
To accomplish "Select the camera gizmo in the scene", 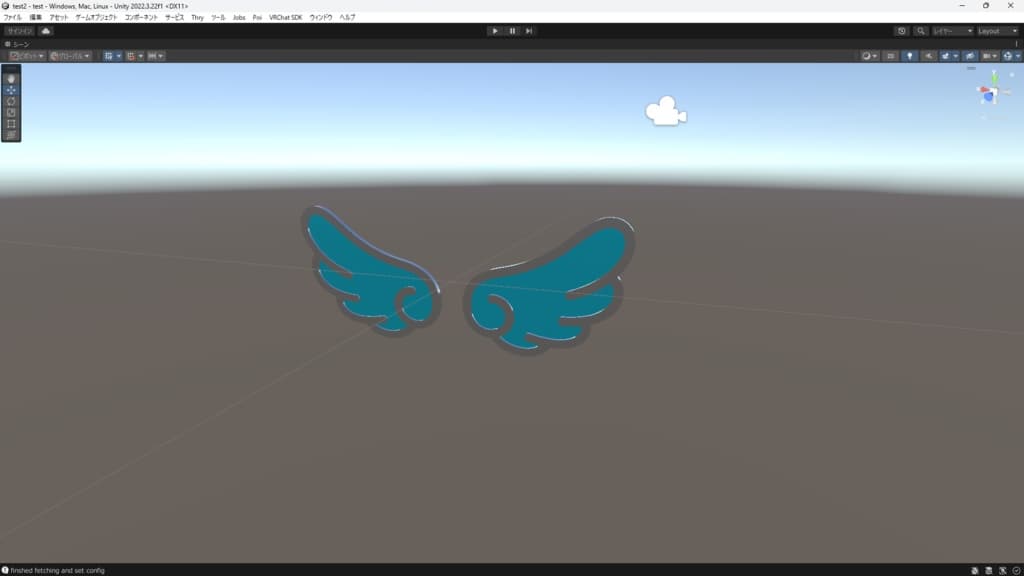I will pyautogui.click(x=666, y=111).
